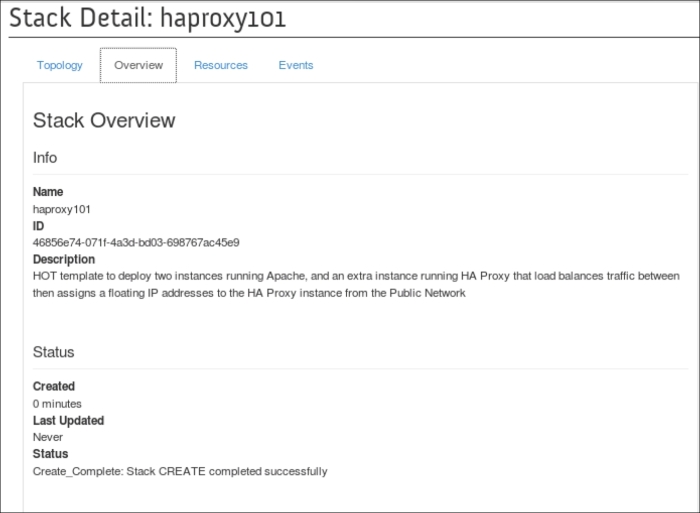The width and height of the screenshot is (700, 513).
Task: Open the Resources tab
Action: click(x=220, y=65)
